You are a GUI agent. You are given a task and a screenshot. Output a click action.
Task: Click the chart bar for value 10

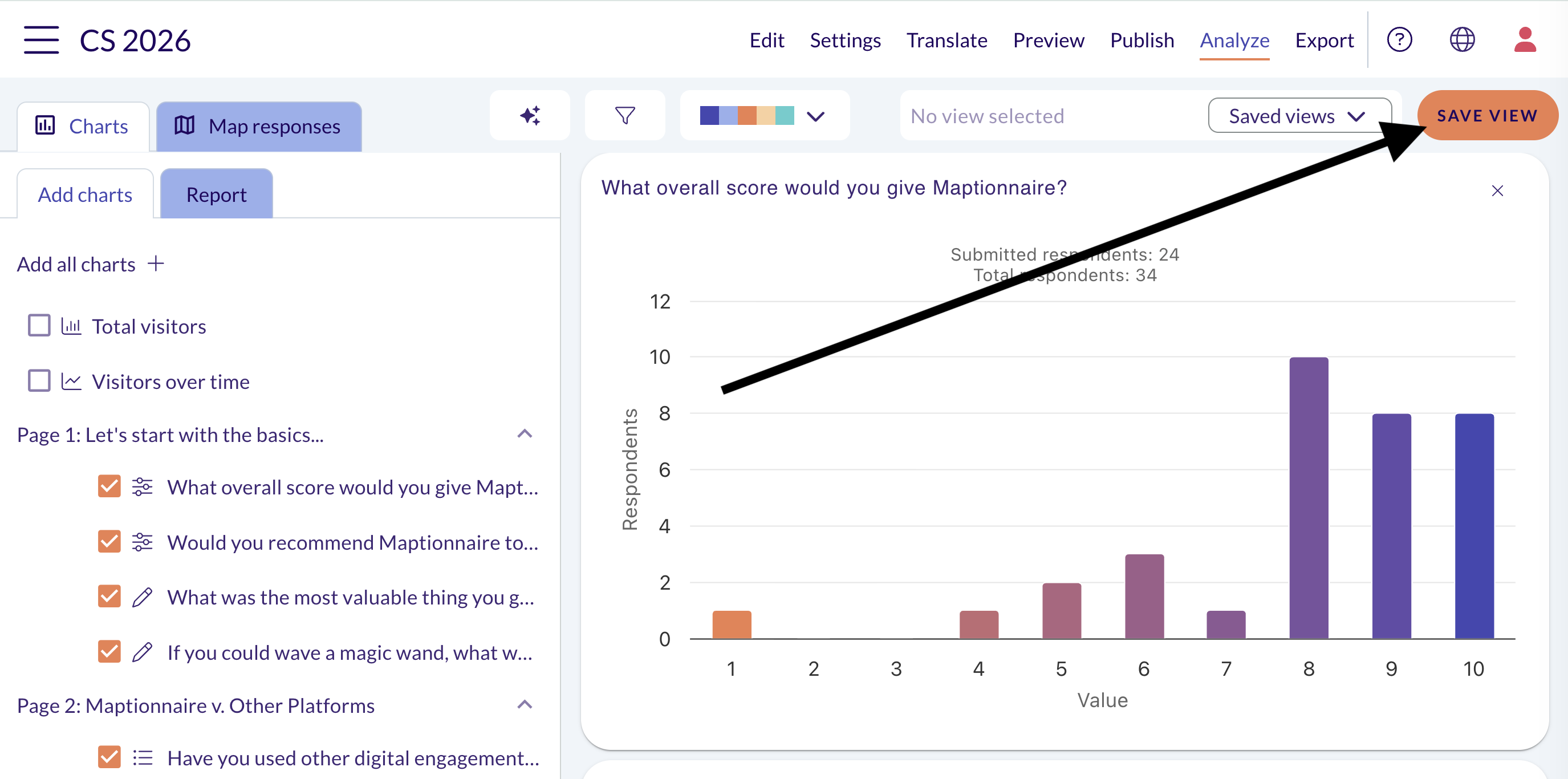pyautogui.click(x=1474, y=526)
